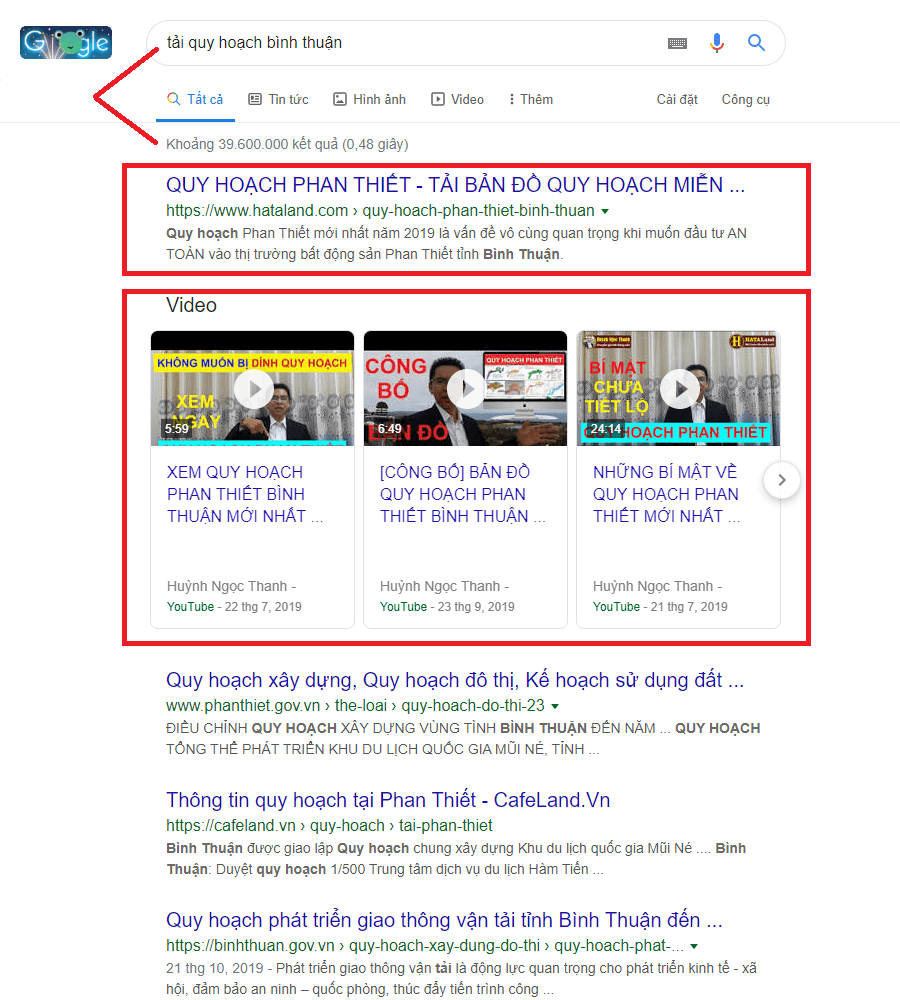Screen dimensions: 900x1000
Task: Play the 24:14 'BÍ MẬT' video thumbnail
Action: pos(679,388)
